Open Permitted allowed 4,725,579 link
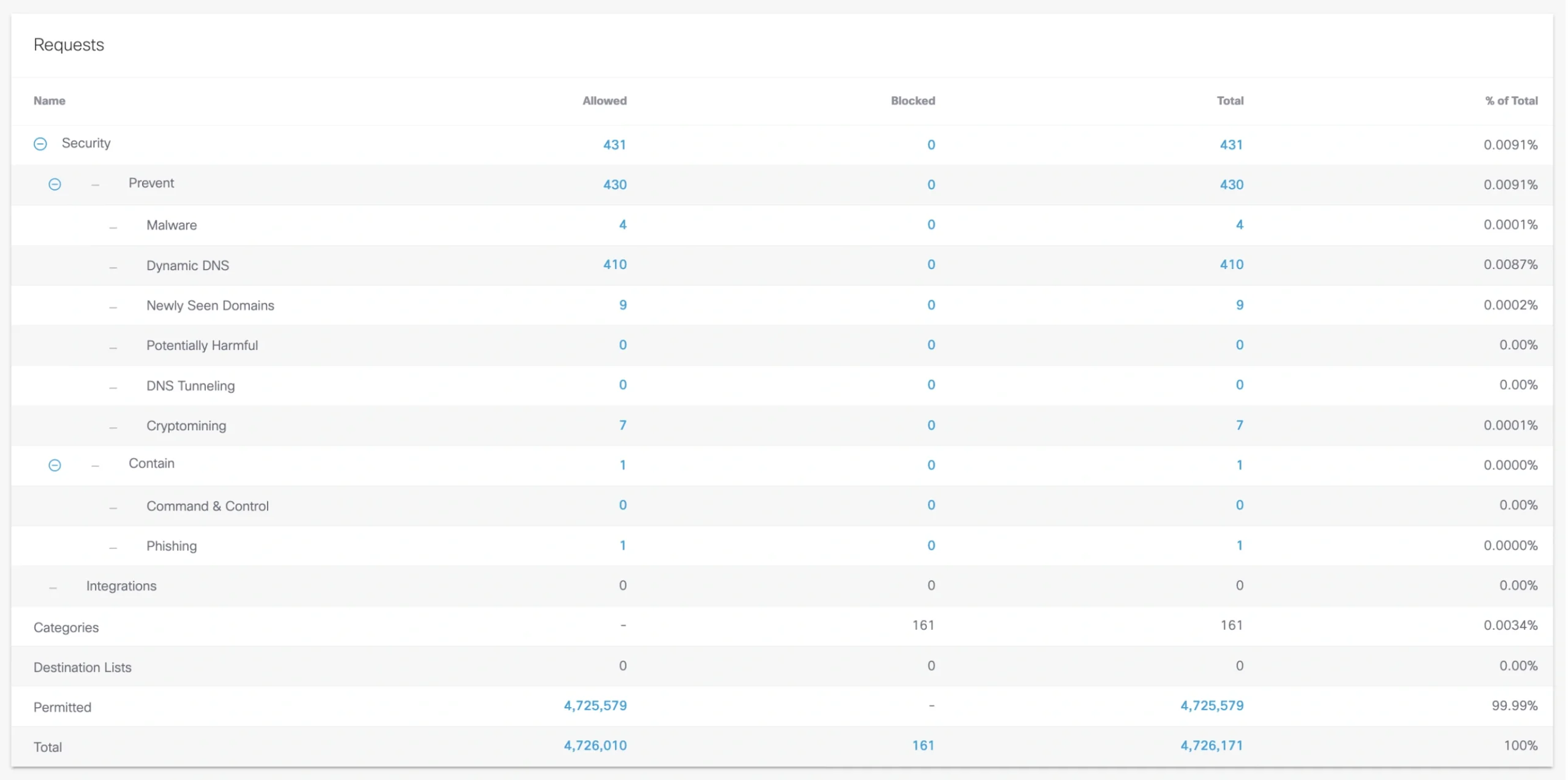Viewport: 1568px width, 780px height. (x=595, y=706)
